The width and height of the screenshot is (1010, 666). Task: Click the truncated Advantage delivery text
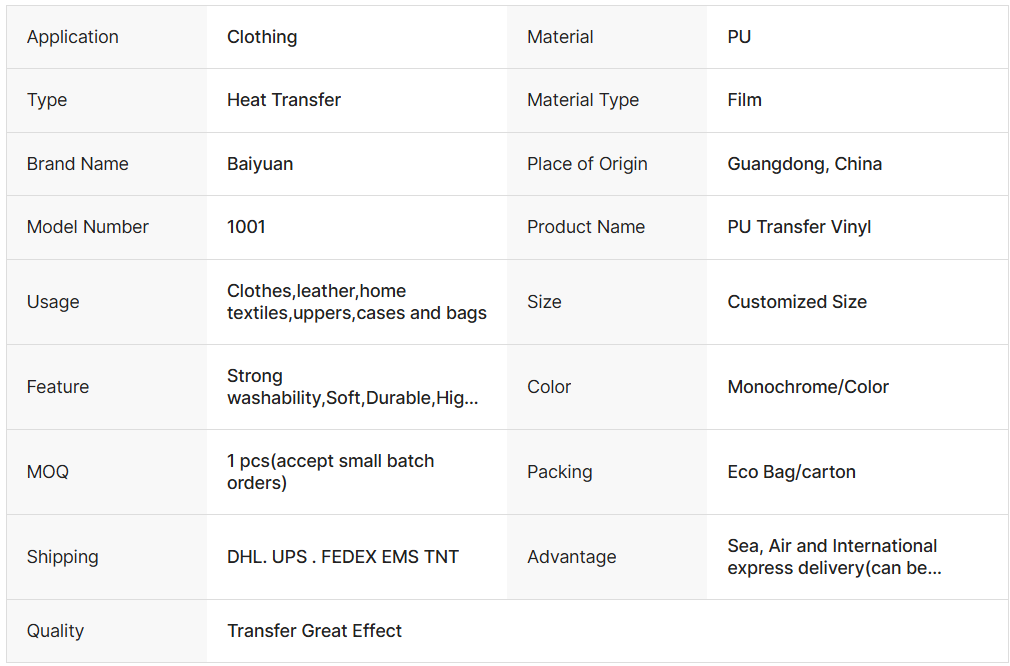click(834, 557)
